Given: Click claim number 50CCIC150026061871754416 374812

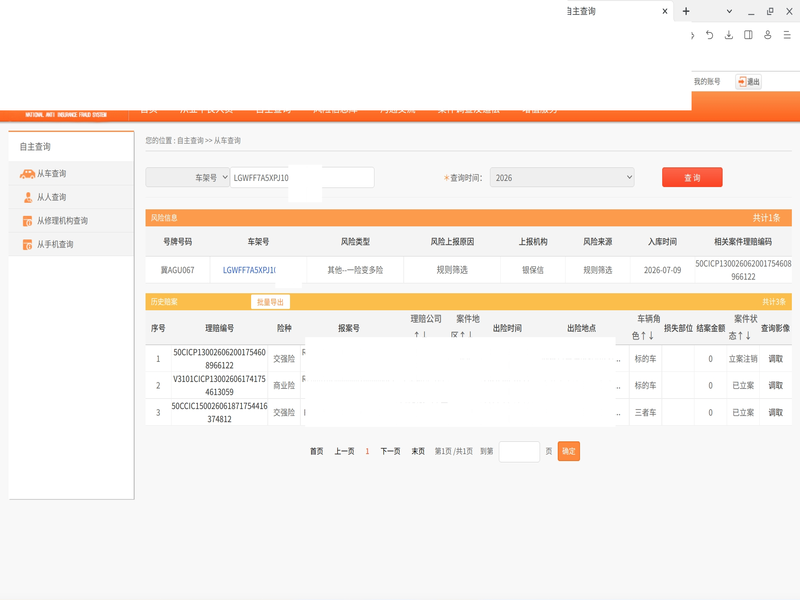Looking at the screenshot, I should (x=219, y=413).
